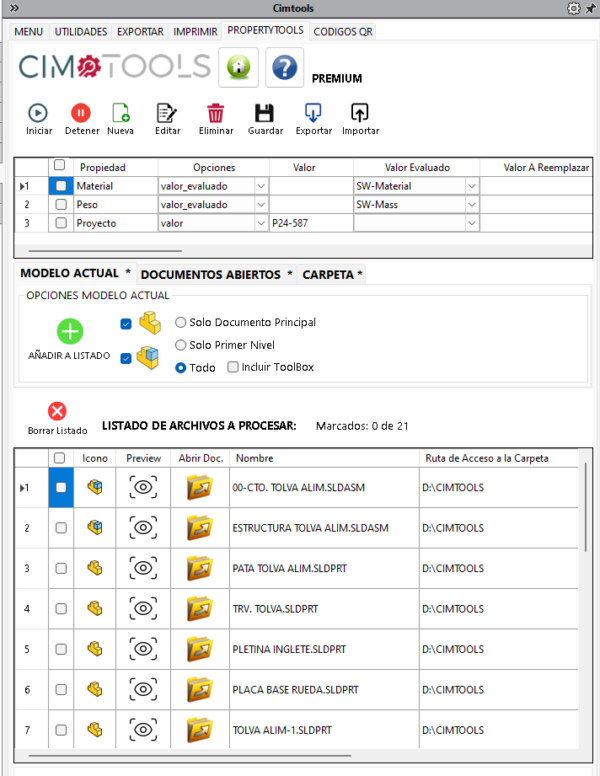Screen dimensions: 600x776
Task: Expand Opciones dropdown for Proyecto
Action: [261, 224]
